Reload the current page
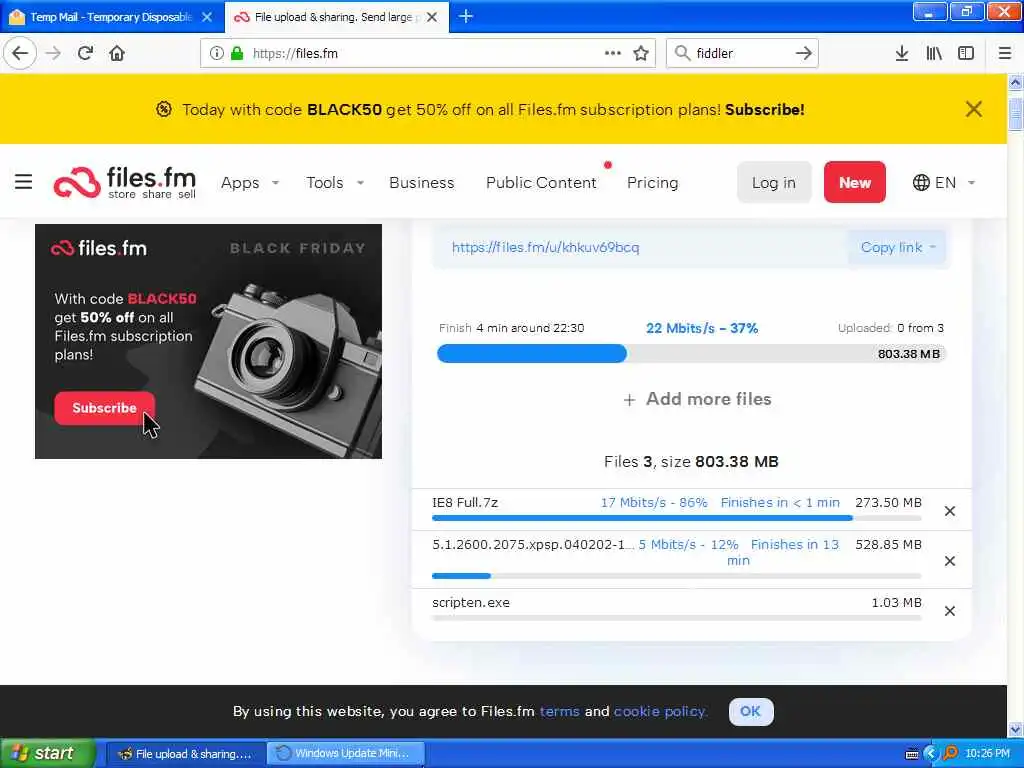 pos(85,53)
